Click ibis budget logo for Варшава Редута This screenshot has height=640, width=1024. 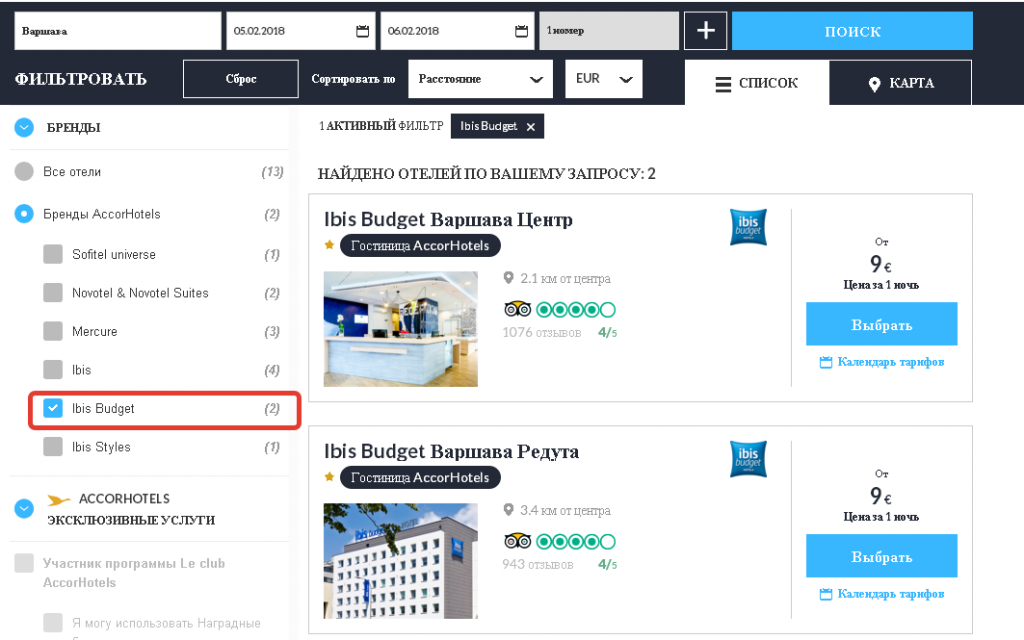tap(748, 459)
